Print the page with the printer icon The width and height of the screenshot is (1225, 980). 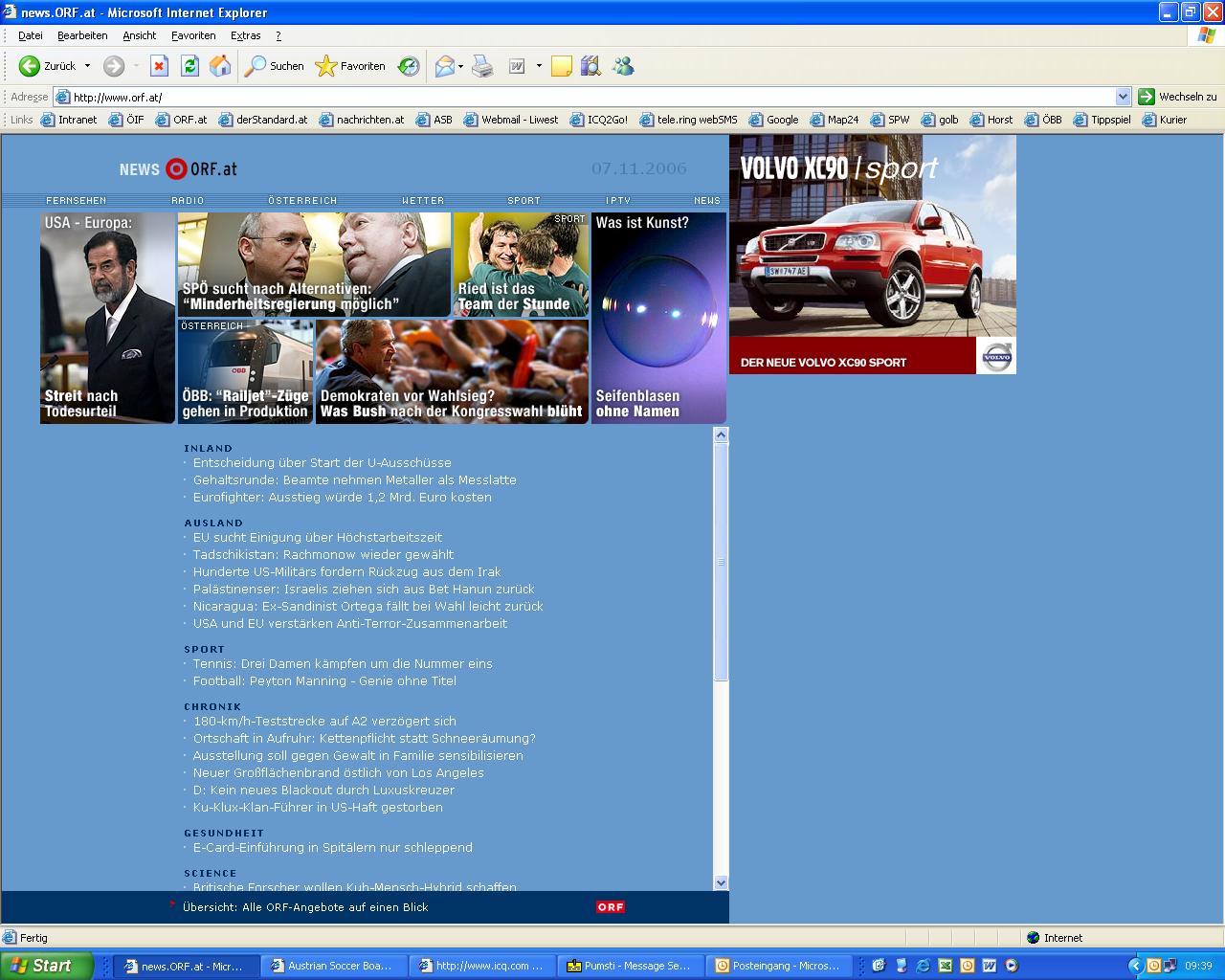[x=482, y=66]
